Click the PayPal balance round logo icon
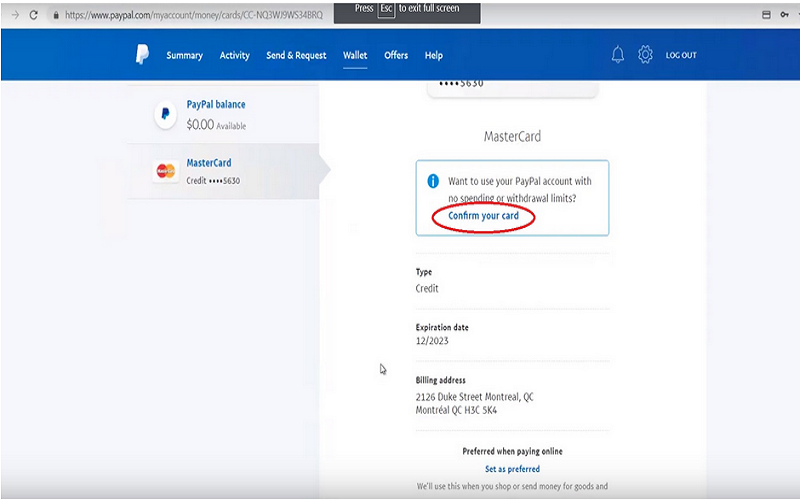The height and width of the screenshot is (500, 800). (x=165, y=114)
